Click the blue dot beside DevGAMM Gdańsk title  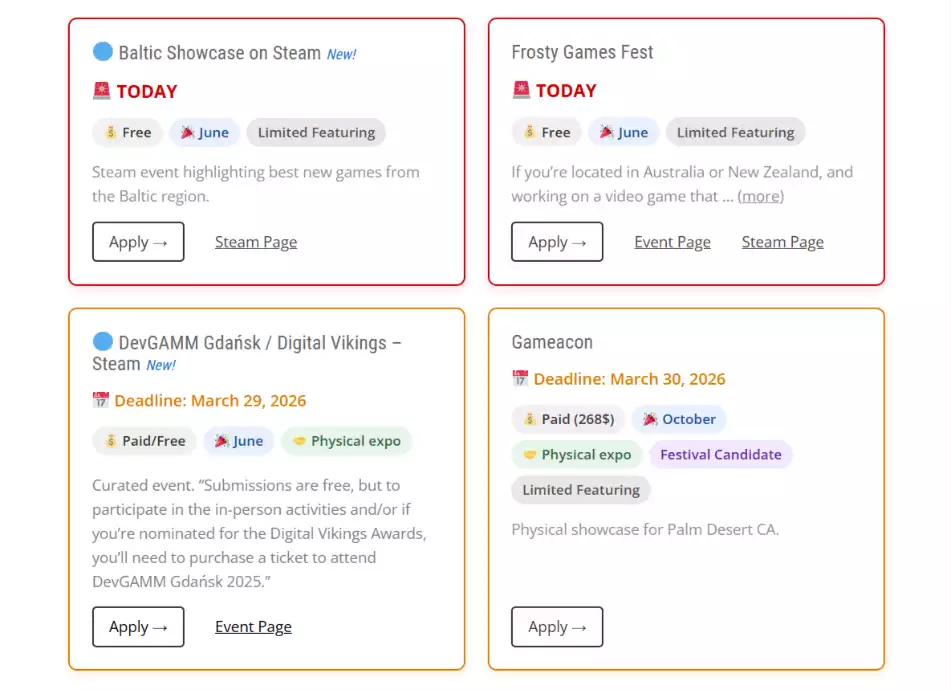[x=102, y=341]
